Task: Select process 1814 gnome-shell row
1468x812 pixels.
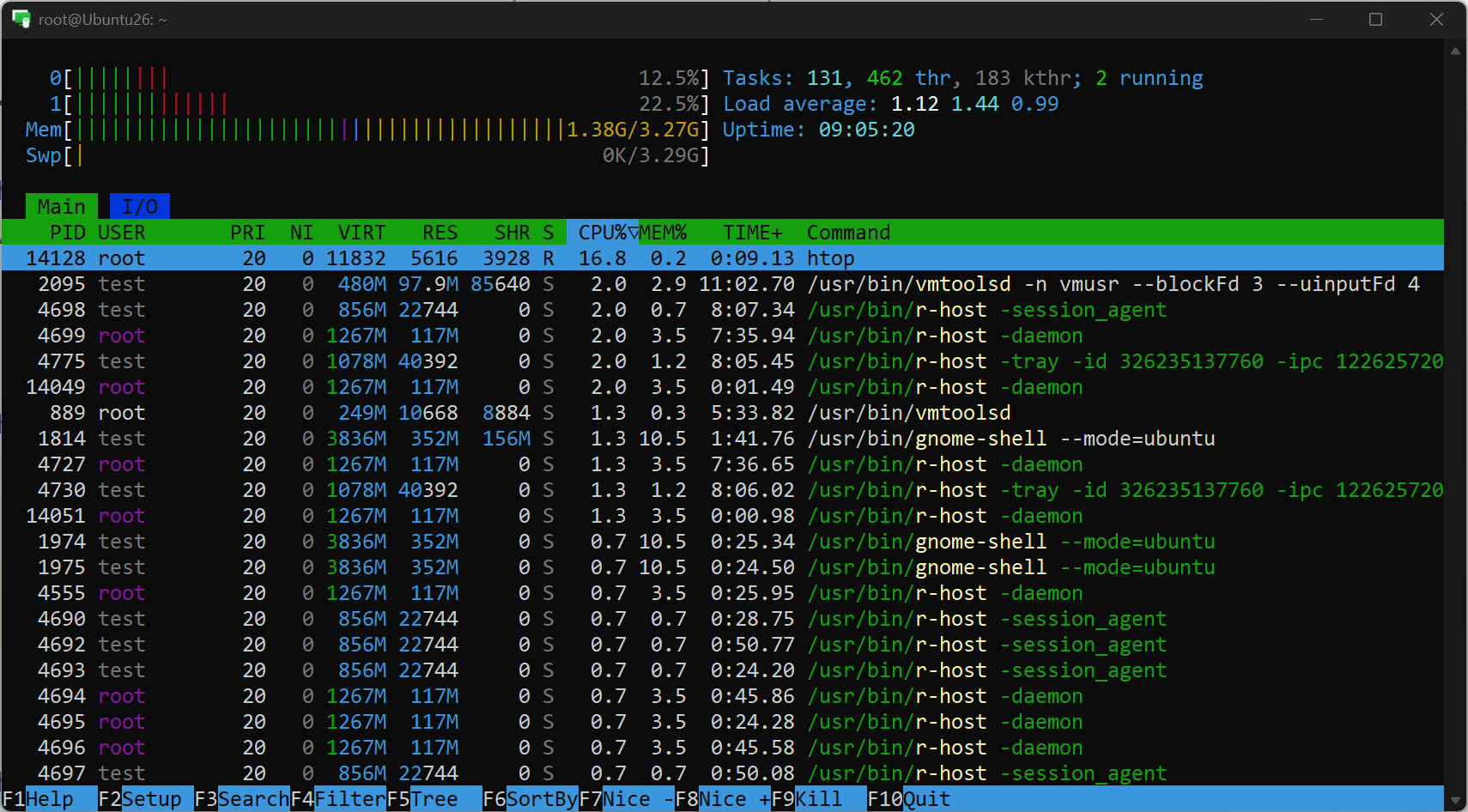Action: (722, 439)
